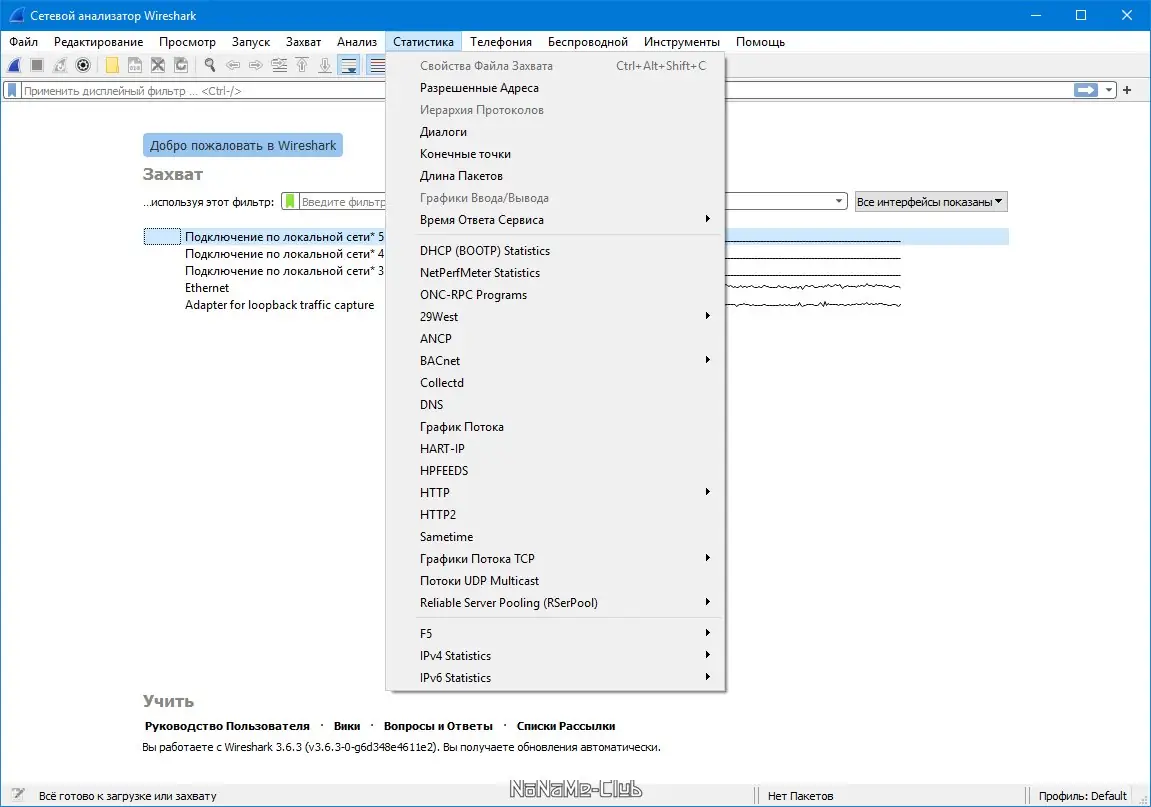Choose 'График Потока' menu item
The height and width of the screenshot is (807, 1151).
coord(555,427)
